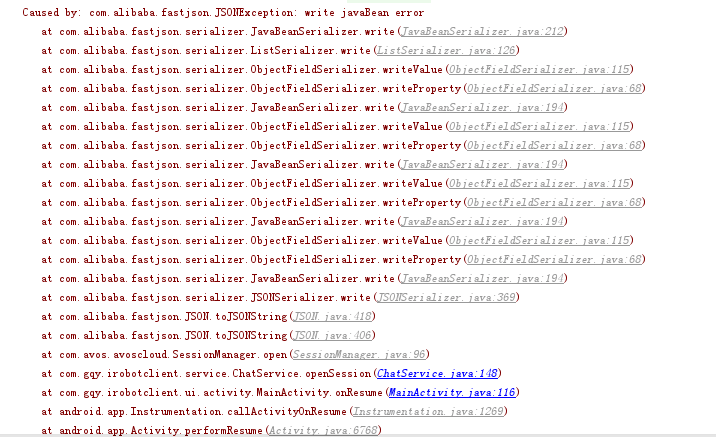The height and width of the screenshot is (437, 716).
Task: Click last ObjectFieldSerializer.java:115 link
Action: pos(539,241)
